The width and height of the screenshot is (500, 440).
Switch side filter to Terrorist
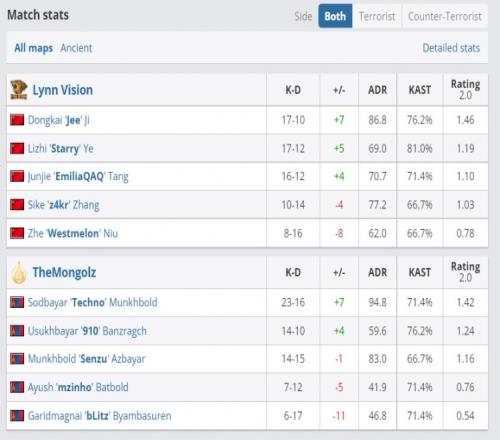[x=377, y=16]
